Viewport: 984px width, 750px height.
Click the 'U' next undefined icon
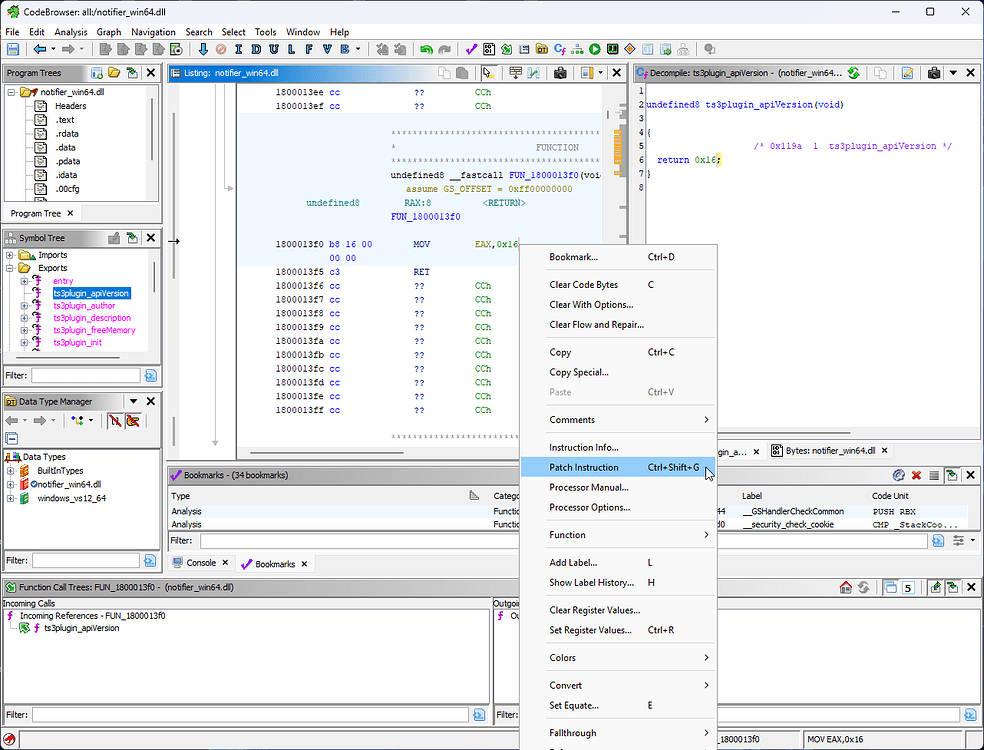click(274, 49)
